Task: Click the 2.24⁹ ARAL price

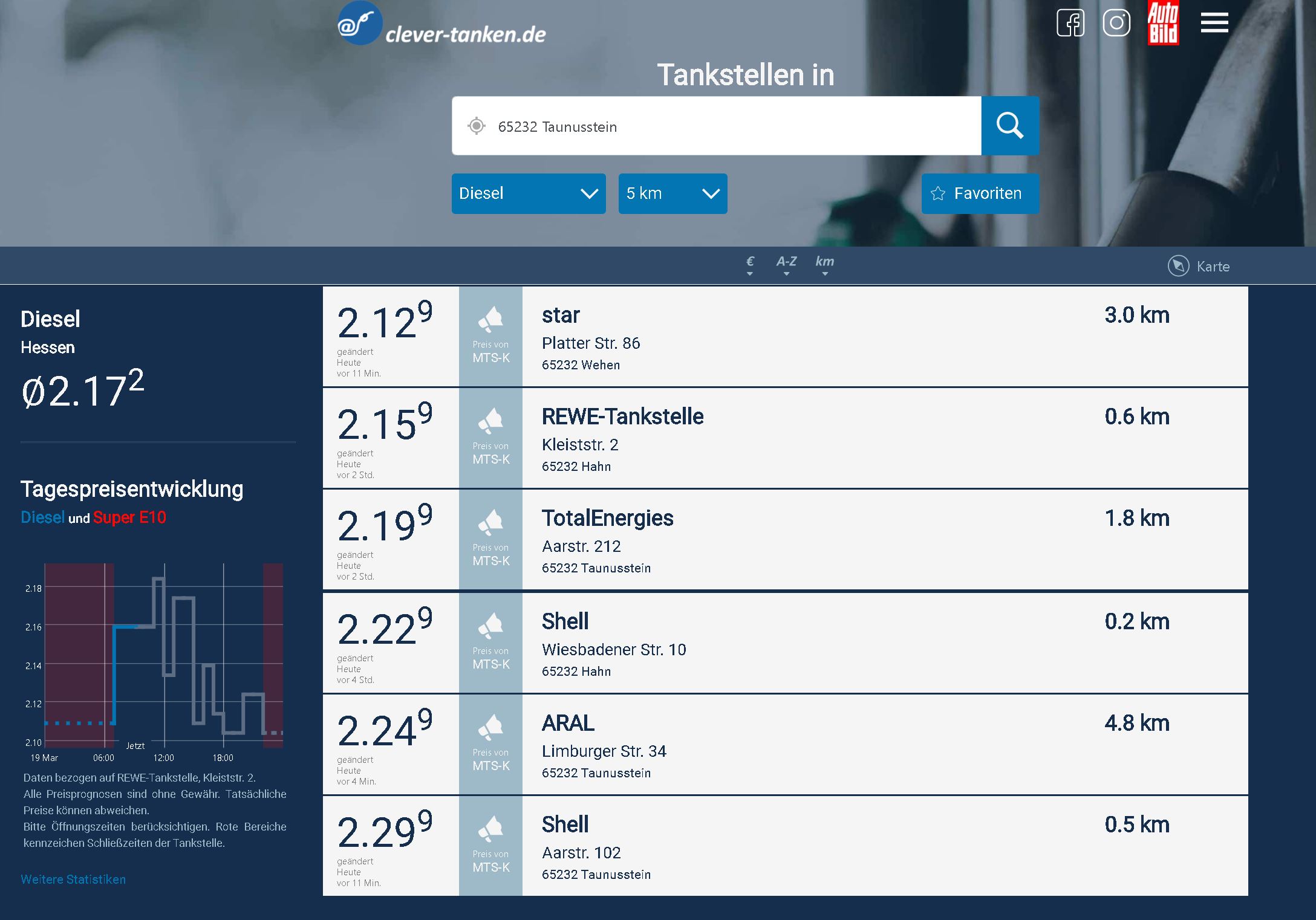Action: click(x=385, y=727)
